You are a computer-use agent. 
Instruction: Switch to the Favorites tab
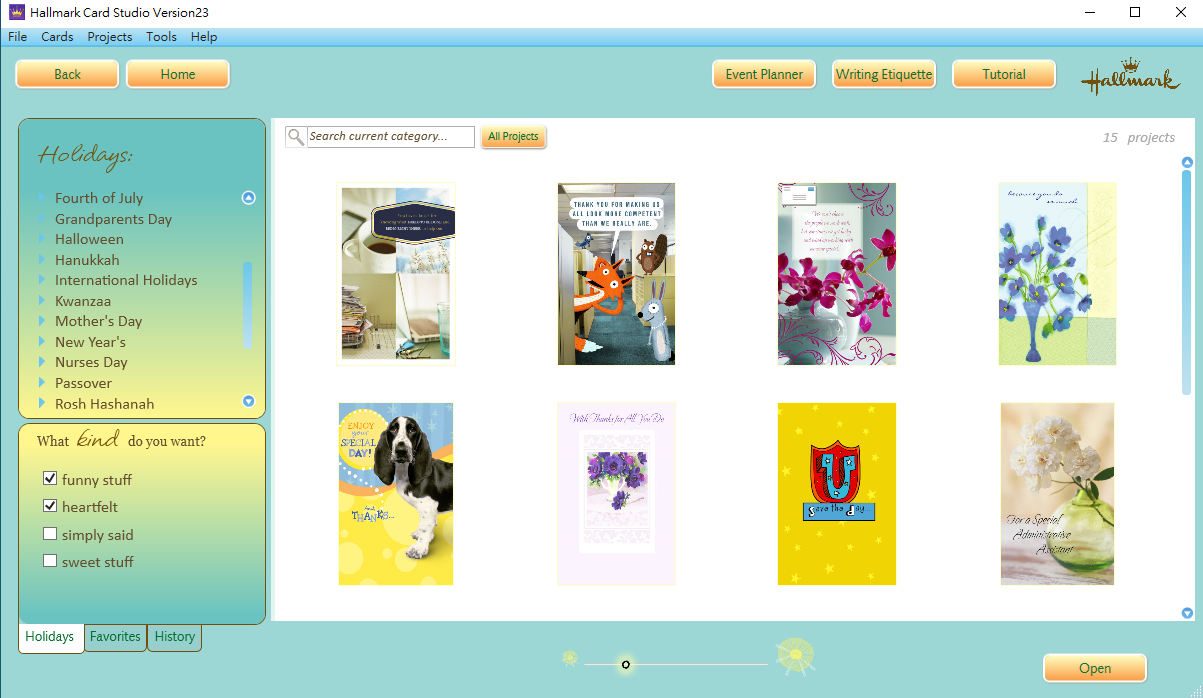pyautogui.click(x=115, y=637)
